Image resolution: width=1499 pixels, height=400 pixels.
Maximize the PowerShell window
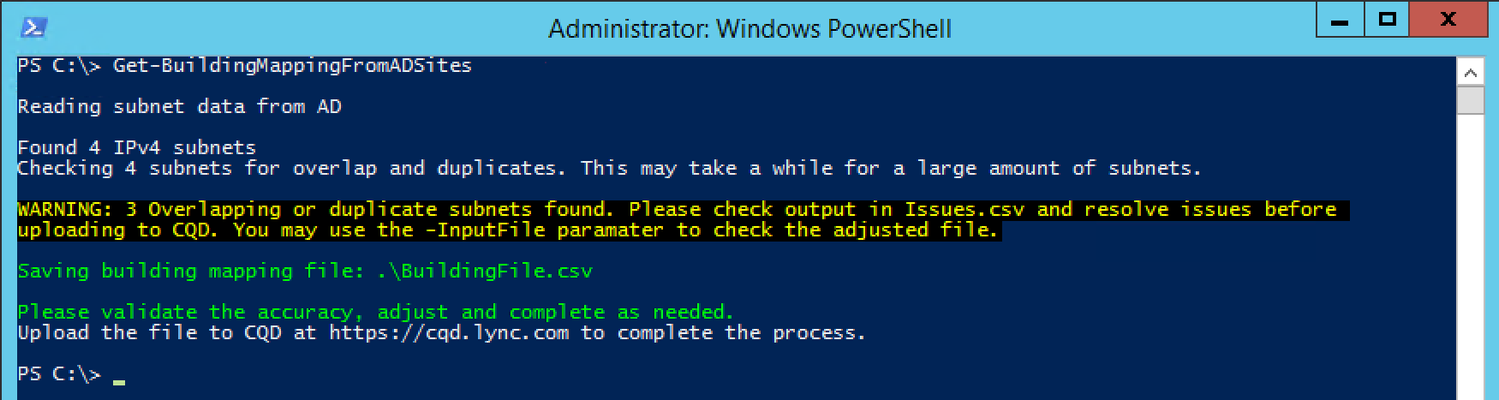tap(1387, 21)
